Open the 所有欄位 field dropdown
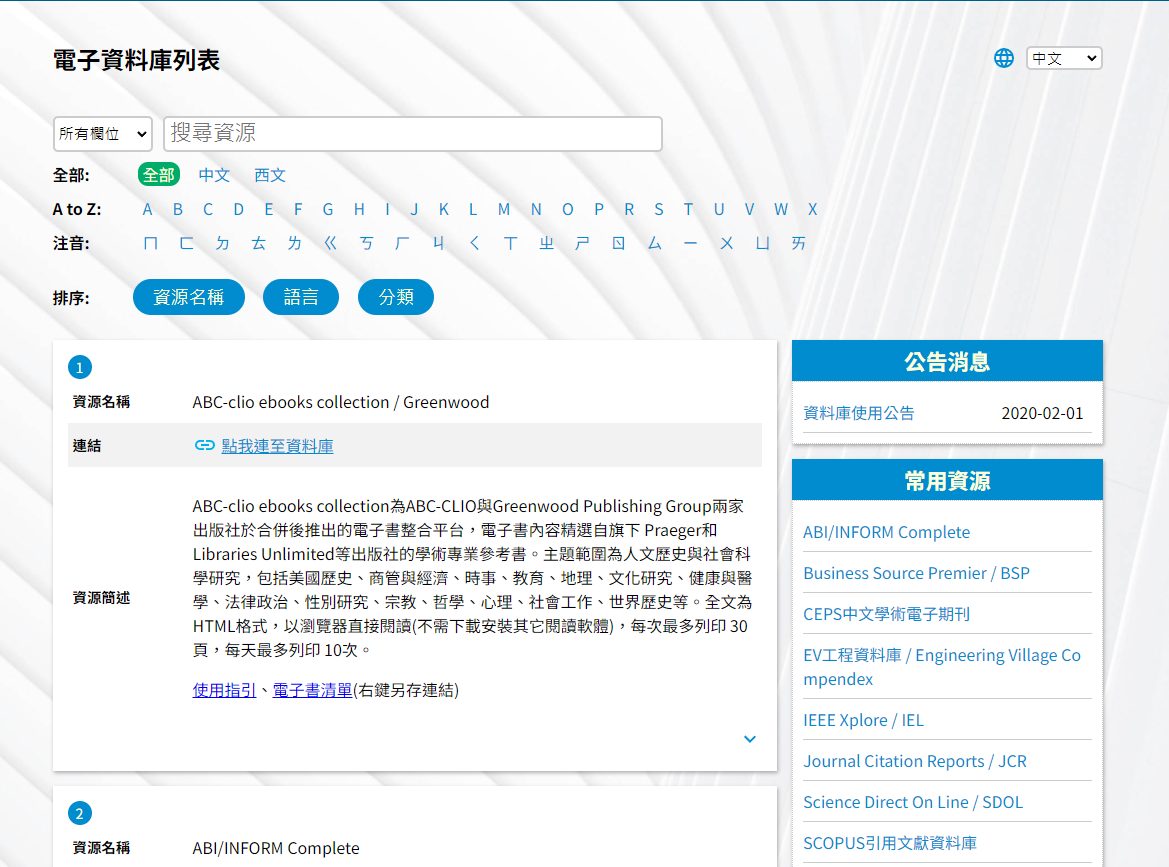 point(103,133)
